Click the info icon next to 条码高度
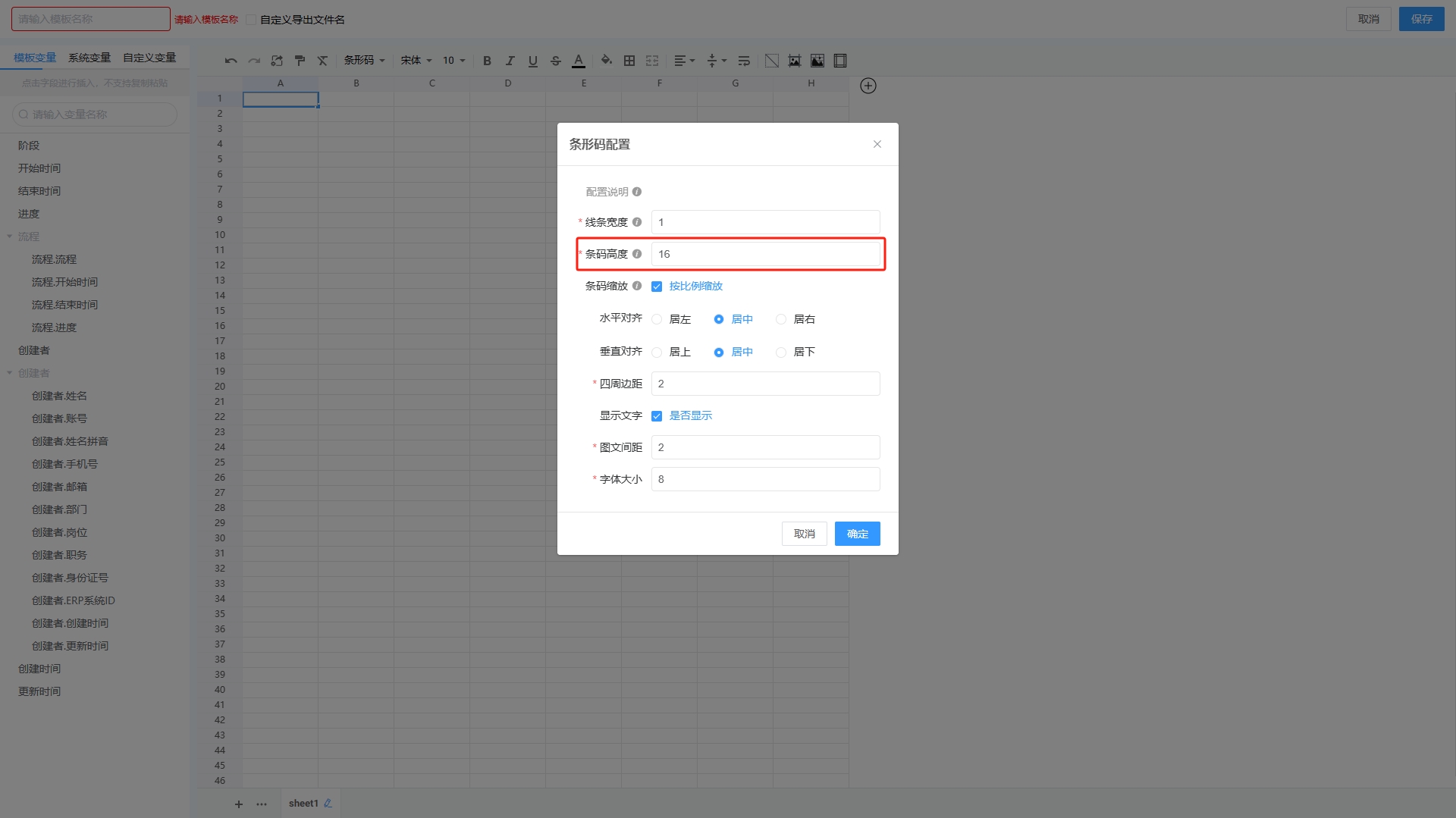 click(x=637, y=254)
